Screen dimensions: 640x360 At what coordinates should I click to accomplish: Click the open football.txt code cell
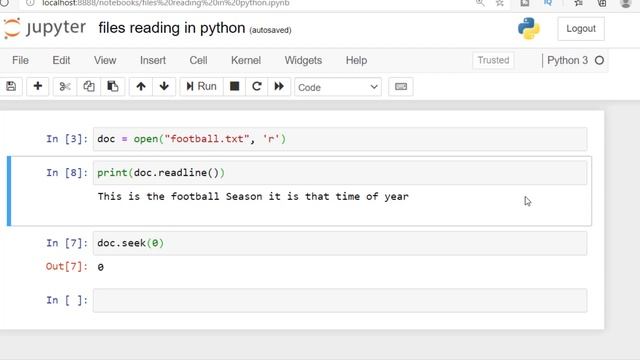[340, 139]
